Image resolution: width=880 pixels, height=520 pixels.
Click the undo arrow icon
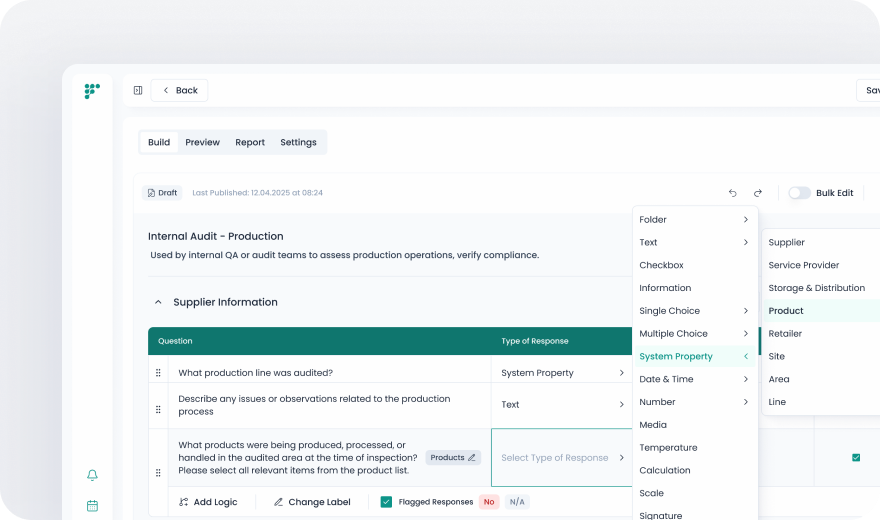click(x=732, y=193)
